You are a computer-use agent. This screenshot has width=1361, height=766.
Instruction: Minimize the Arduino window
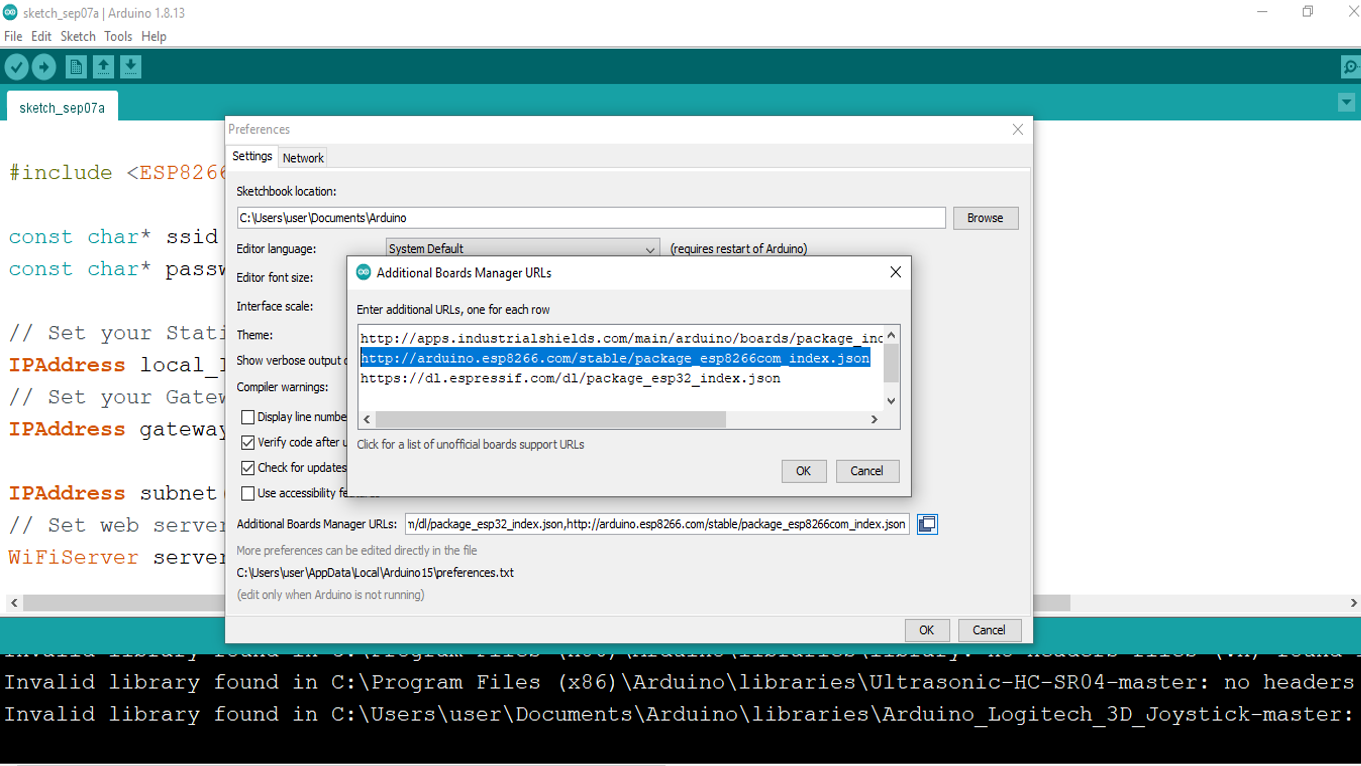click(1262, 12)
